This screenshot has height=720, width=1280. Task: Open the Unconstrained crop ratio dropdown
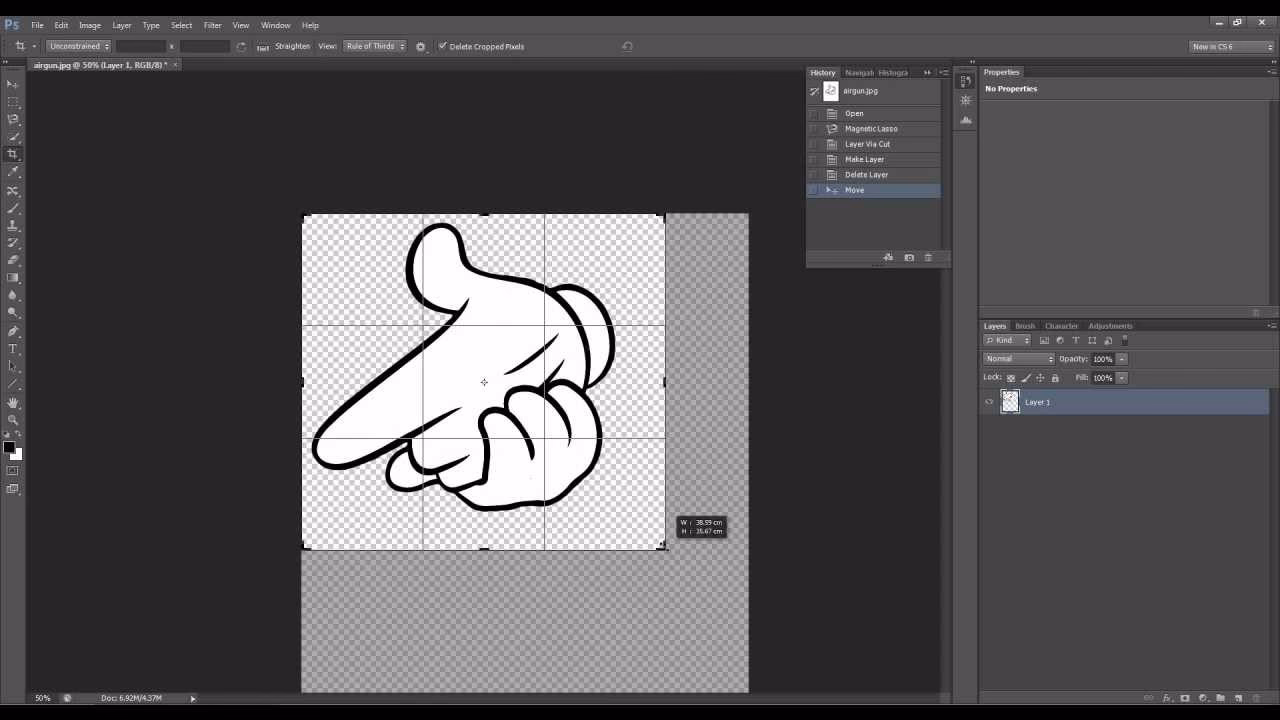[78, 46]
